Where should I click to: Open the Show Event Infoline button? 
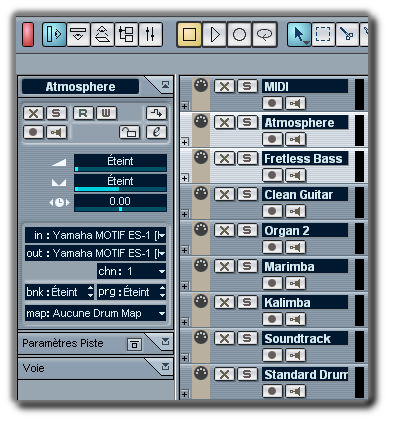tap(78, 34)
